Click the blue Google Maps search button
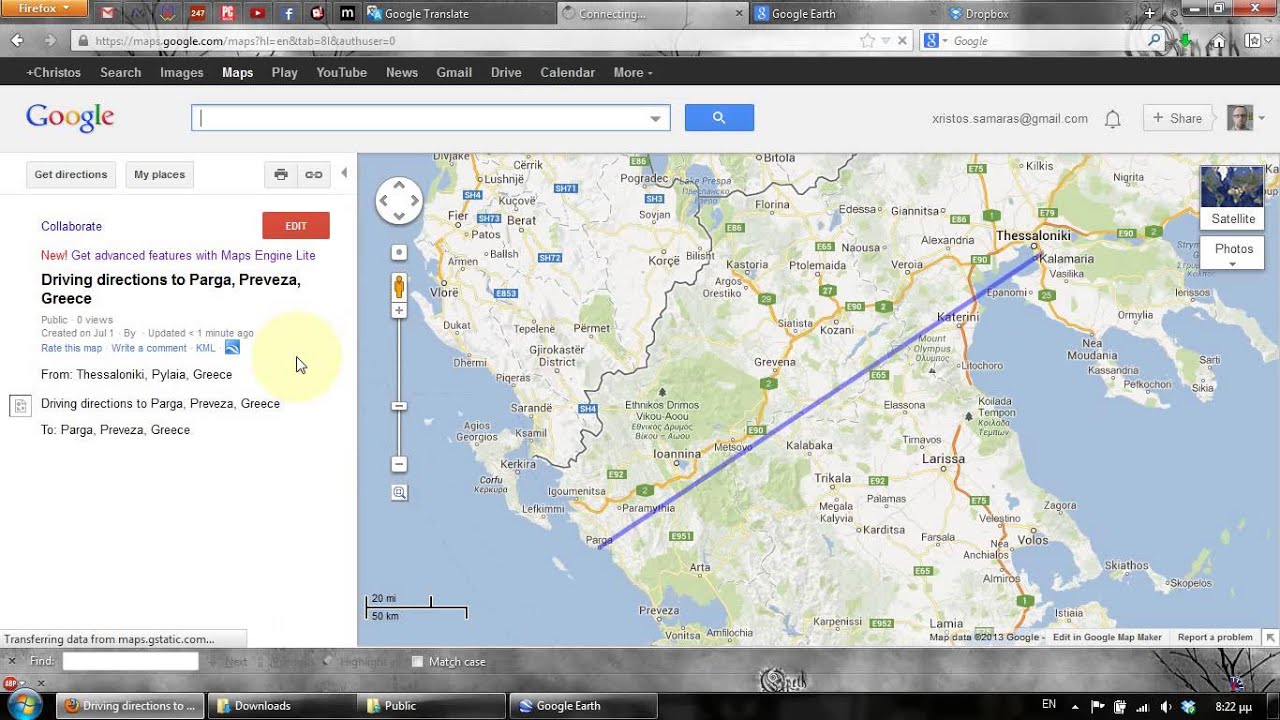Image resolution: width=1280 pixels, height=720 pixels. (719, 118)
